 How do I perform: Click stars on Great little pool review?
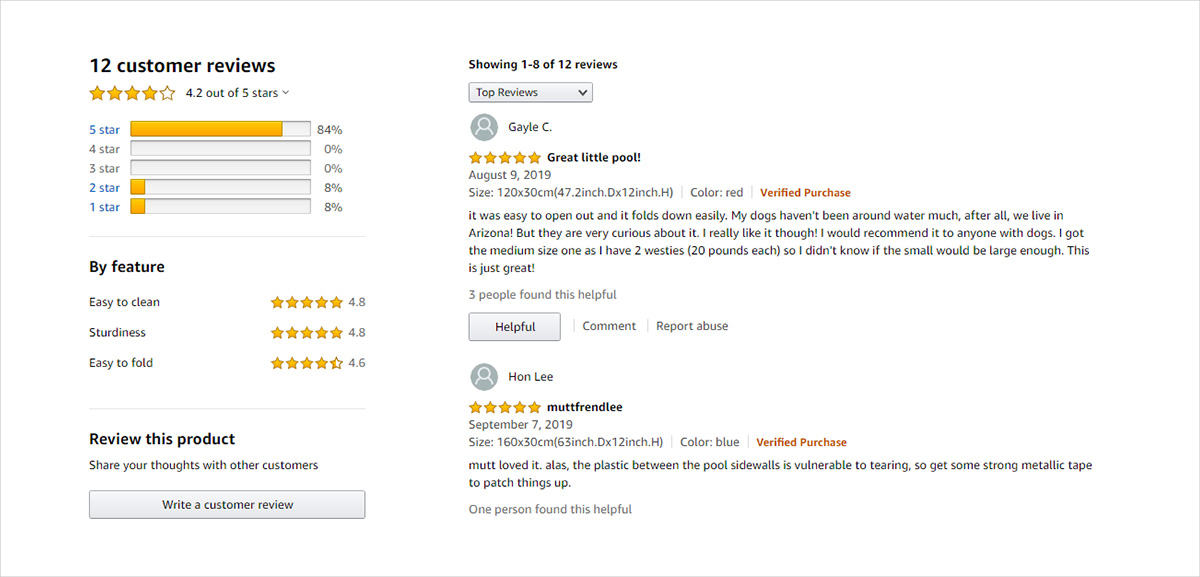[x=504, y=158]
